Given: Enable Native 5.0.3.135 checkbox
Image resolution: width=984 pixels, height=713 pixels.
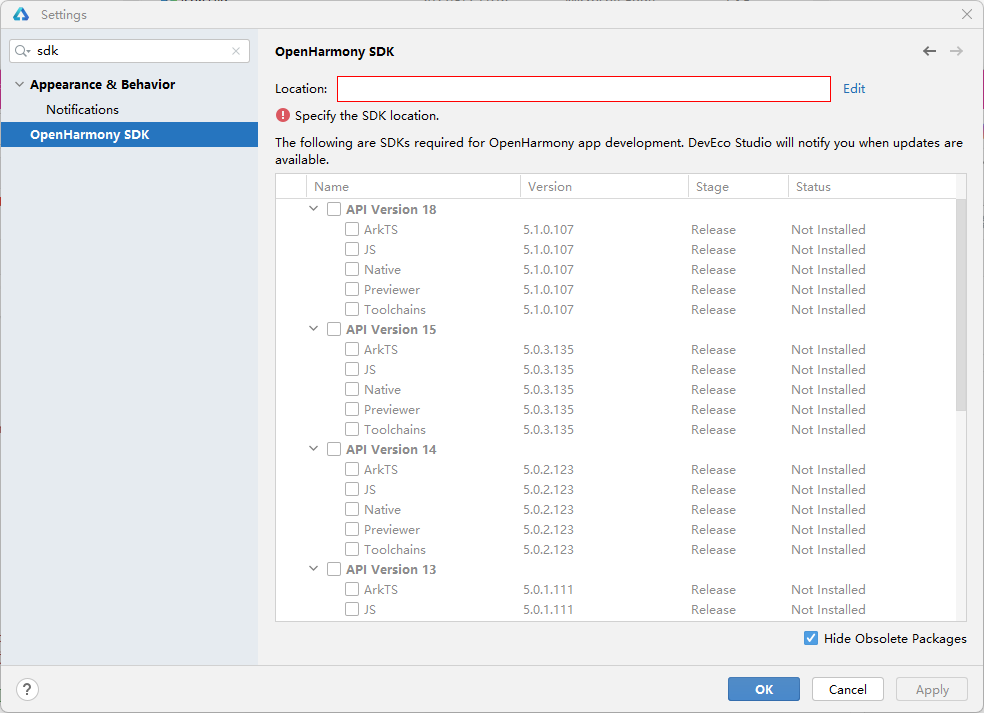Looking at the screenshot, I should pos(352,389).
